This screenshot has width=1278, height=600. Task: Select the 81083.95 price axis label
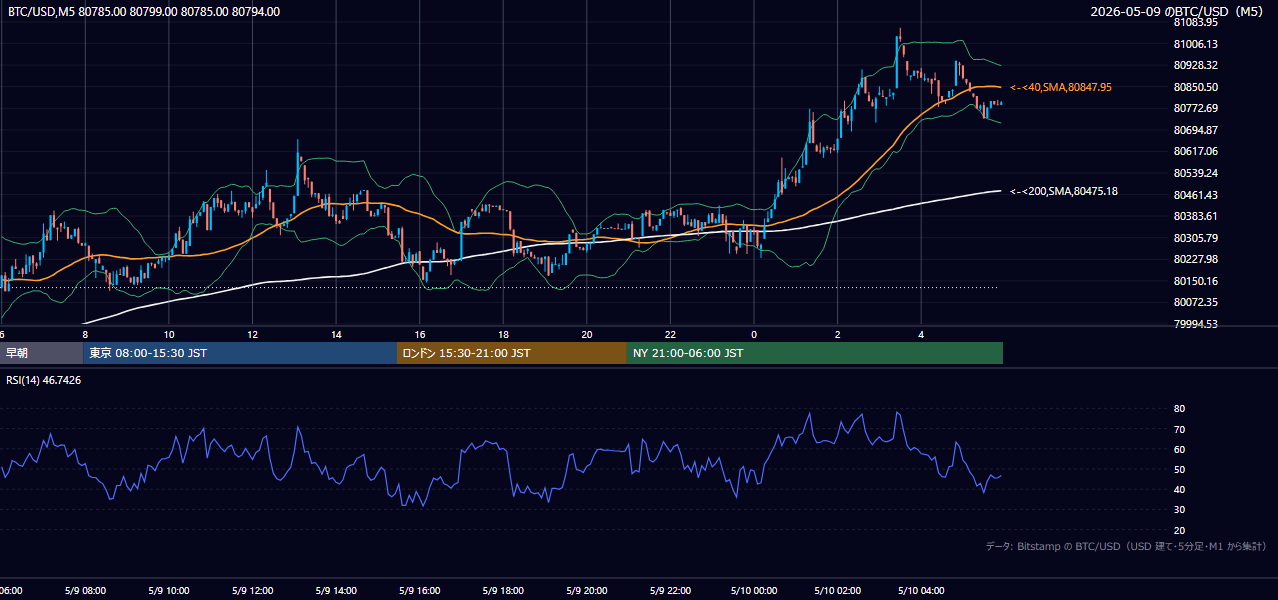point(1195,22)
